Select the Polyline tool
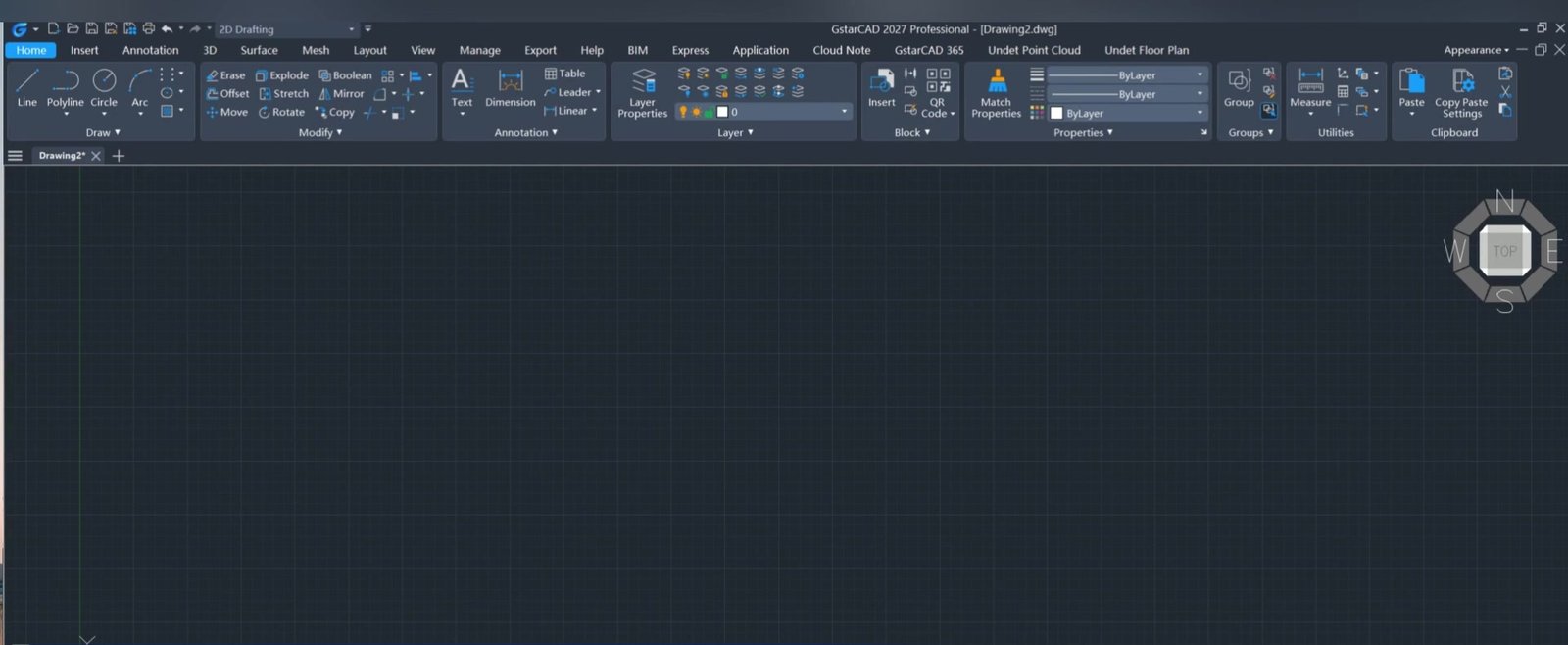This screenshot has height=645, width=1568. point(66,87)
